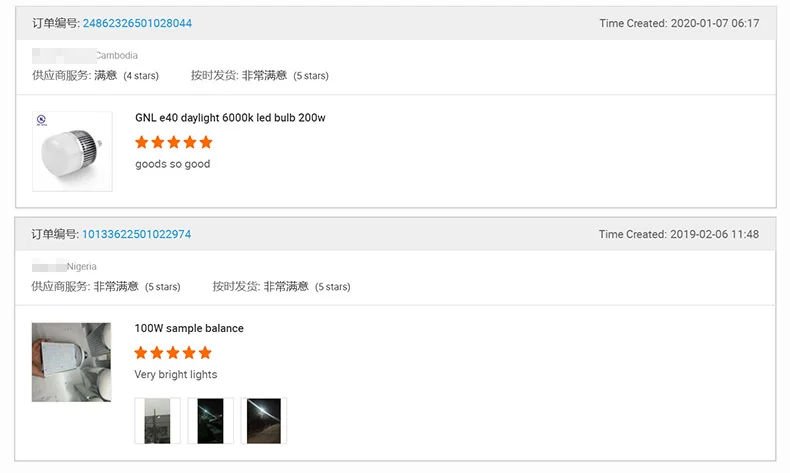Open the first review photo thumbnail
The width and height of the screenshot is (790, 473).
(158, 421)
